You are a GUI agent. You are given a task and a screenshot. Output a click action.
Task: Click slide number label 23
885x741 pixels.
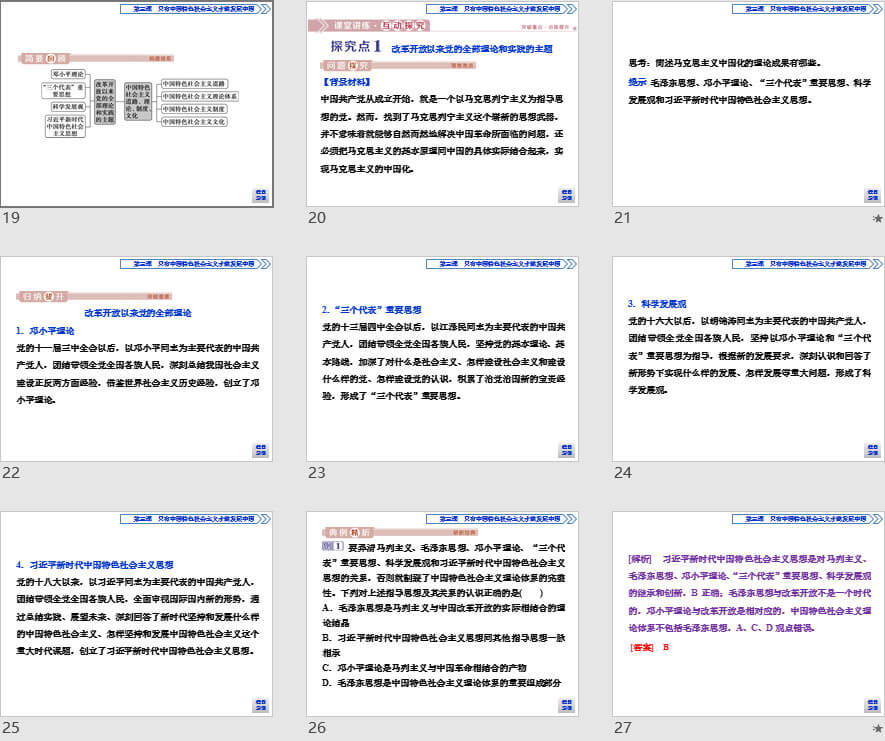(x=317, y=473)
